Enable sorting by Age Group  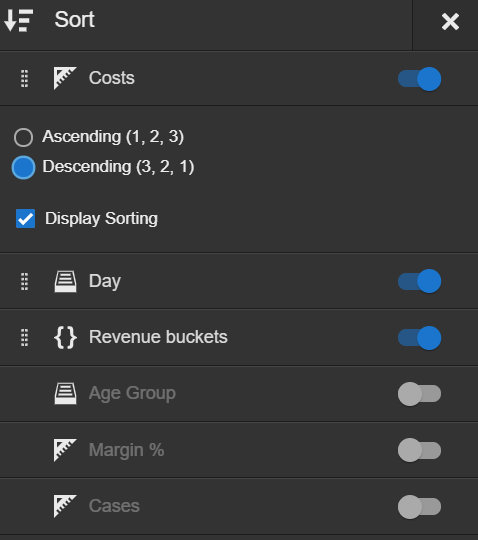coord(419,394)
